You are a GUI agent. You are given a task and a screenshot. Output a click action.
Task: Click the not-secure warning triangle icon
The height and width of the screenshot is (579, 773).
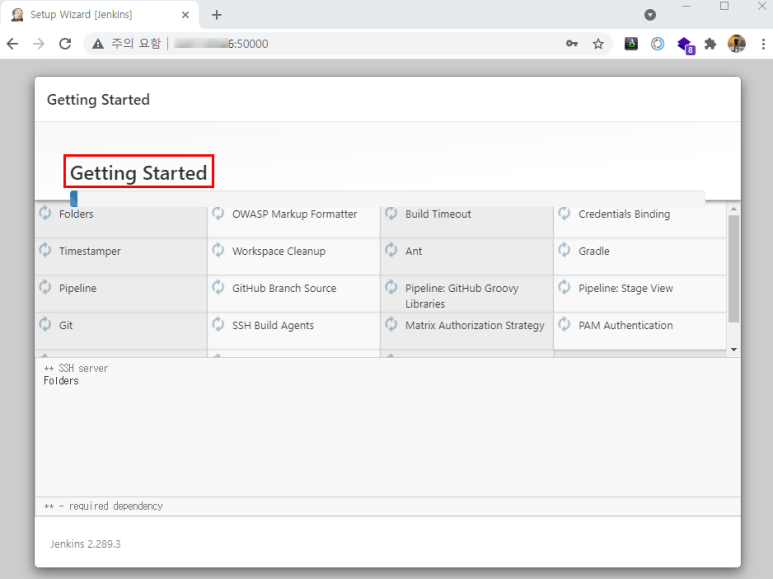98,44
